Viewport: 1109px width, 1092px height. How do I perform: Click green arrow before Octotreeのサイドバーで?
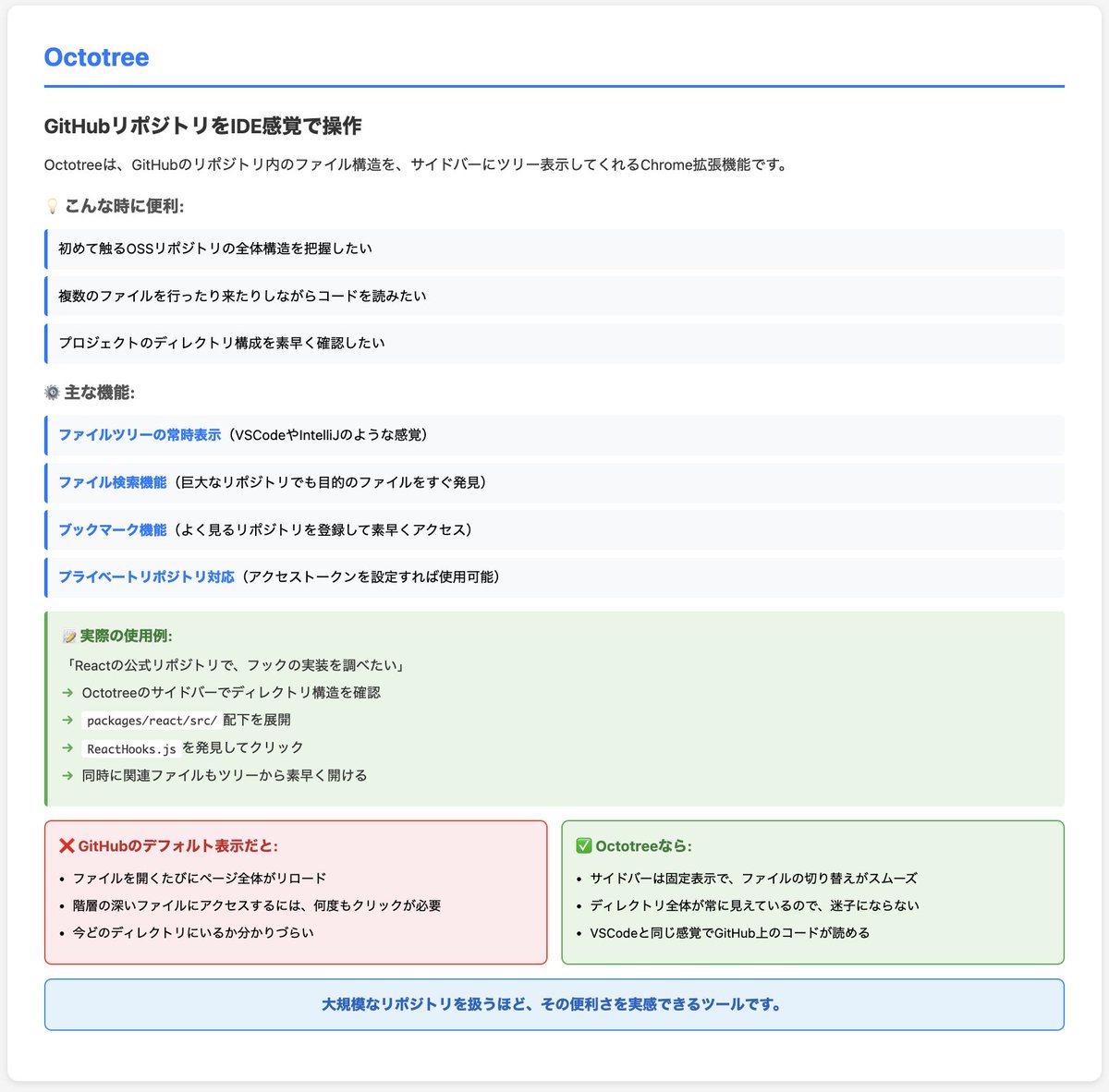coord(67,692)
